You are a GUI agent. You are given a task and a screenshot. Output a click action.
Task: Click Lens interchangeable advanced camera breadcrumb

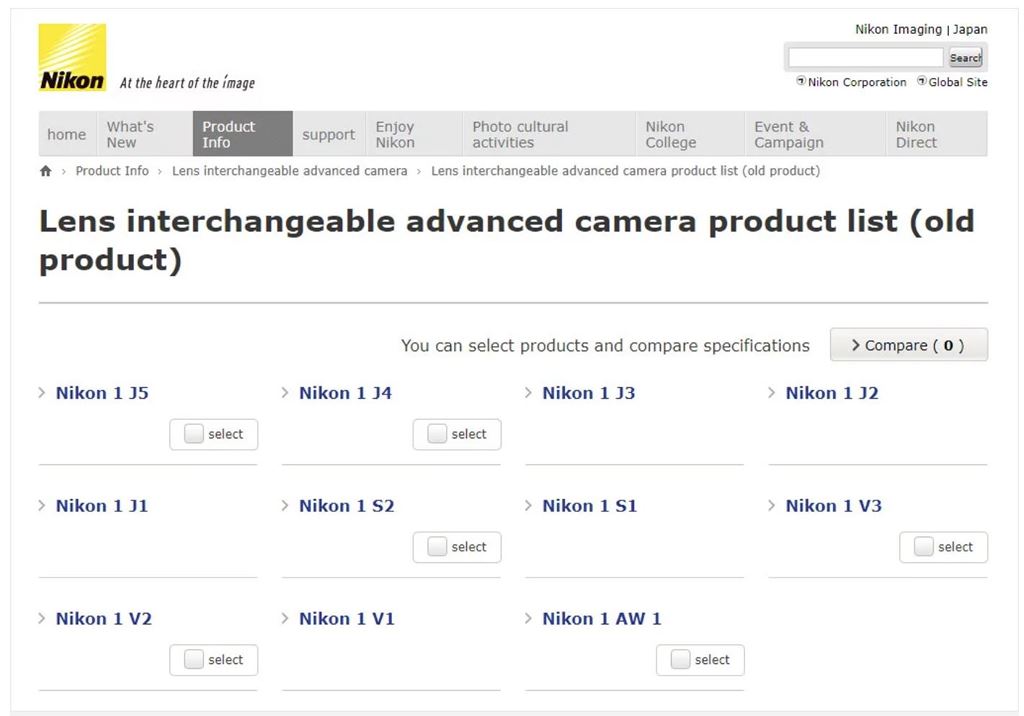click(x=289, y=171)
